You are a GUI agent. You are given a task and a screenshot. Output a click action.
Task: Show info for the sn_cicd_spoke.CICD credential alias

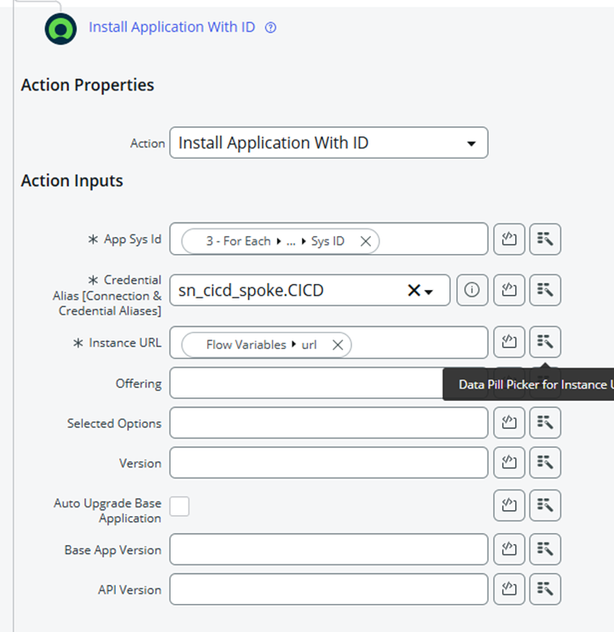click(x=472, y=290)
